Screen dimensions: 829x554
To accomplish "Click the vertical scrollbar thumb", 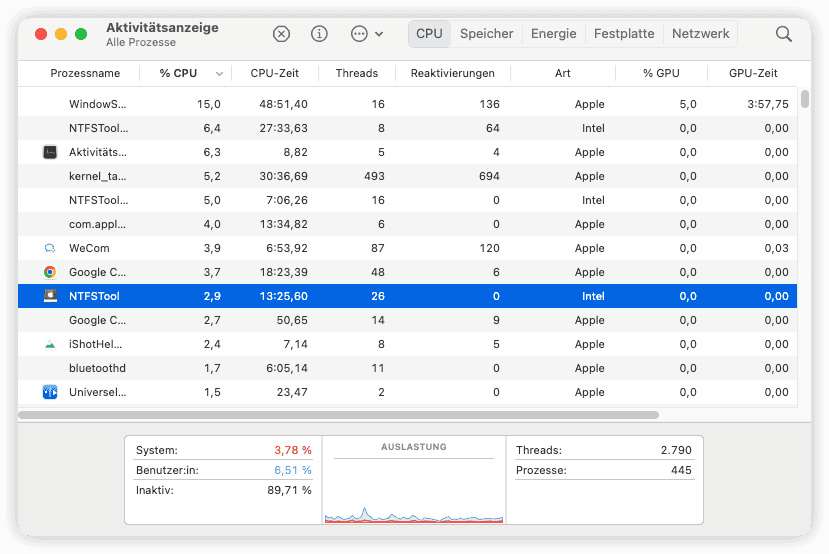I will tap(805, 99).
